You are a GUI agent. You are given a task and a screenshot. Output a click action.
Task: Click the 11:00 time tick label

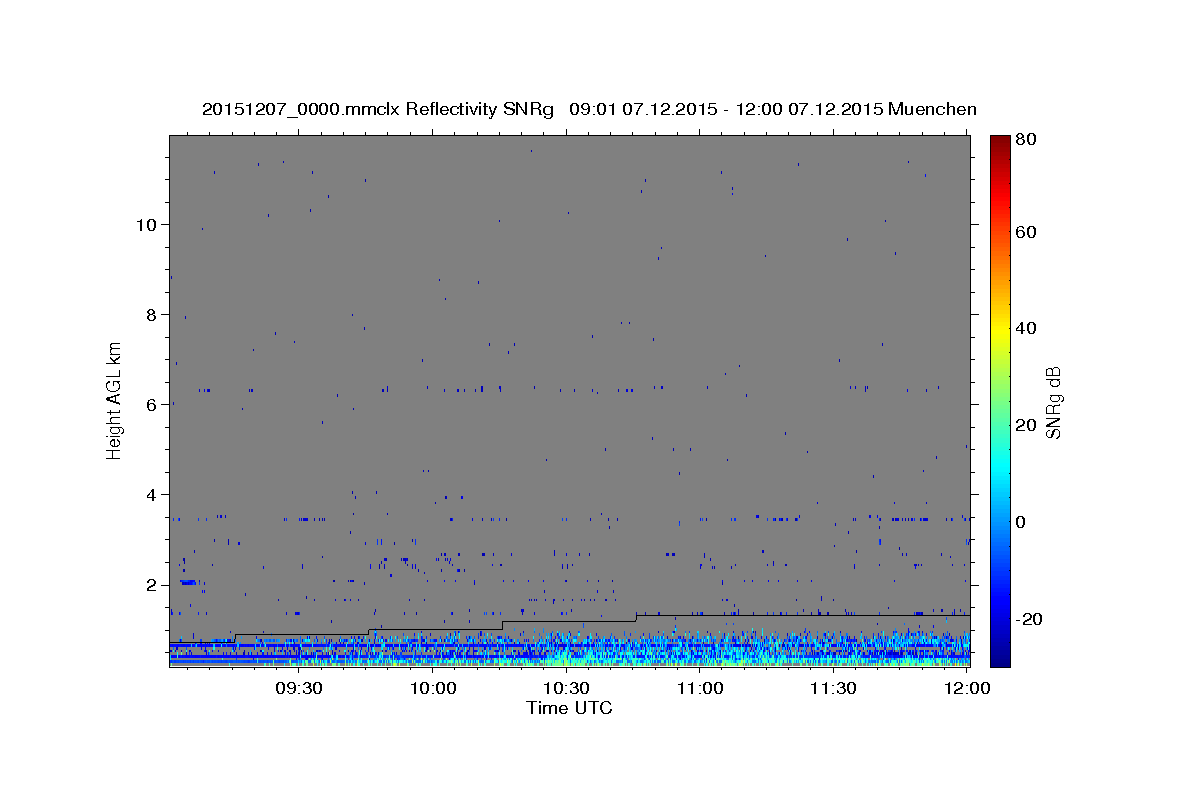(x=700, y=688)
